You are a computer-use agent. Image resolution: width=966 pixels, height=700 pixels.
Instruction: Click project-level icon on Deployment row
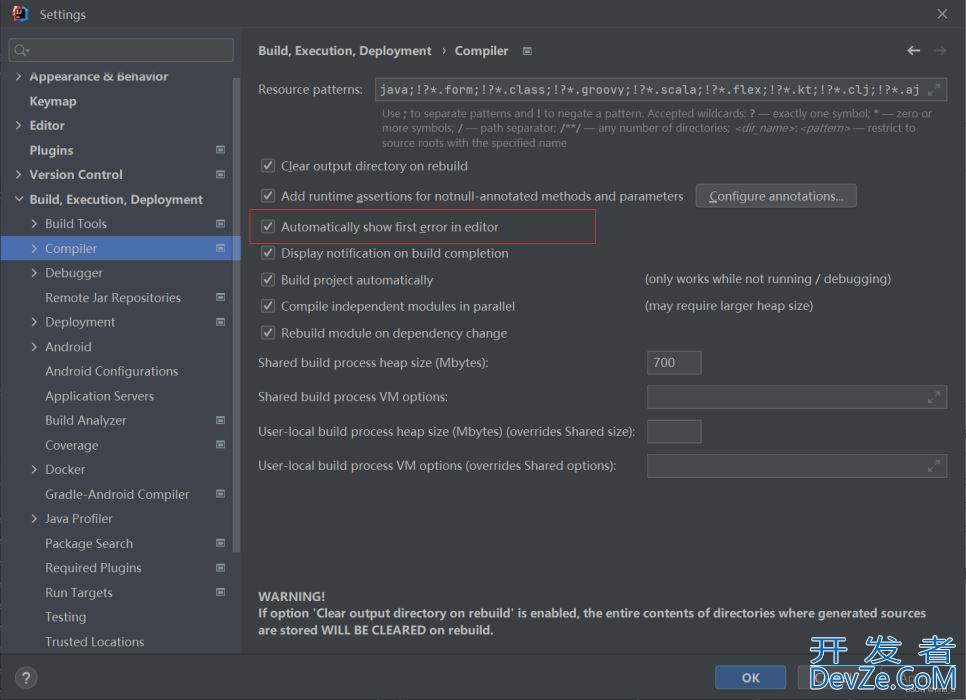[221, 322]
